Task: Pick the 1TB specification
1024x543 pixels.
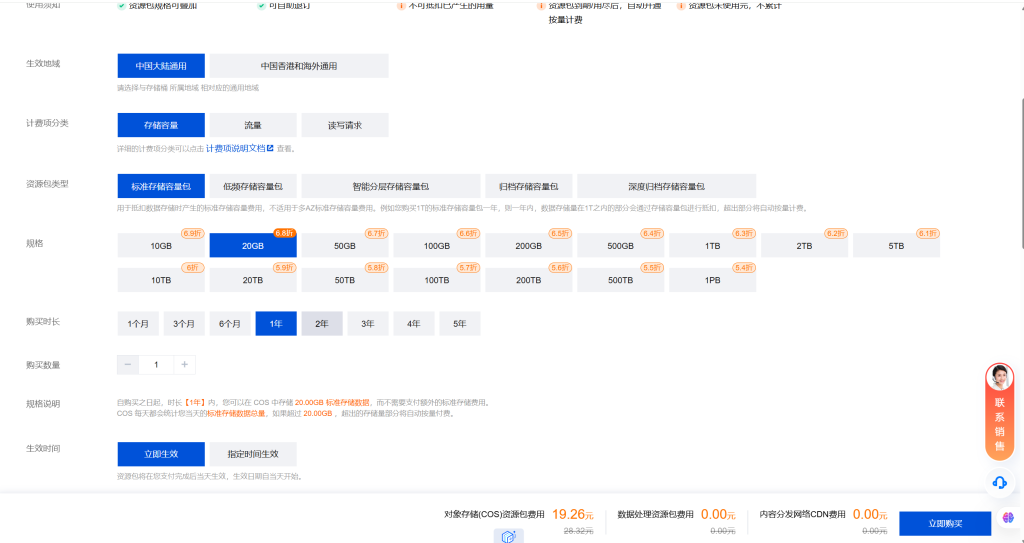Action: click(x=712, y=246)
